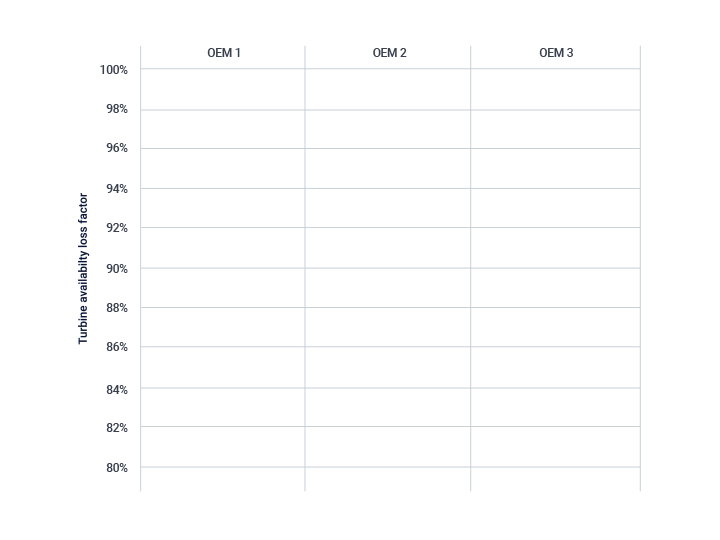Click the 80% axis tick label
Viewport: 720px width, 540px height.
click(117, 467)
